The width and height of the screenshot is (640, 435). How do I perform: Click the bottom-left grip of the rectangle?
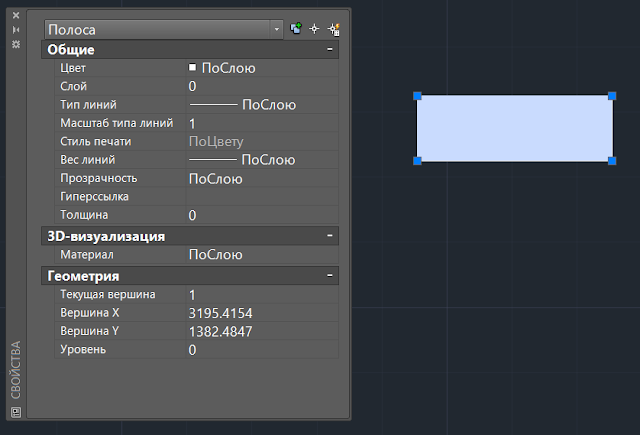[417, 161]
